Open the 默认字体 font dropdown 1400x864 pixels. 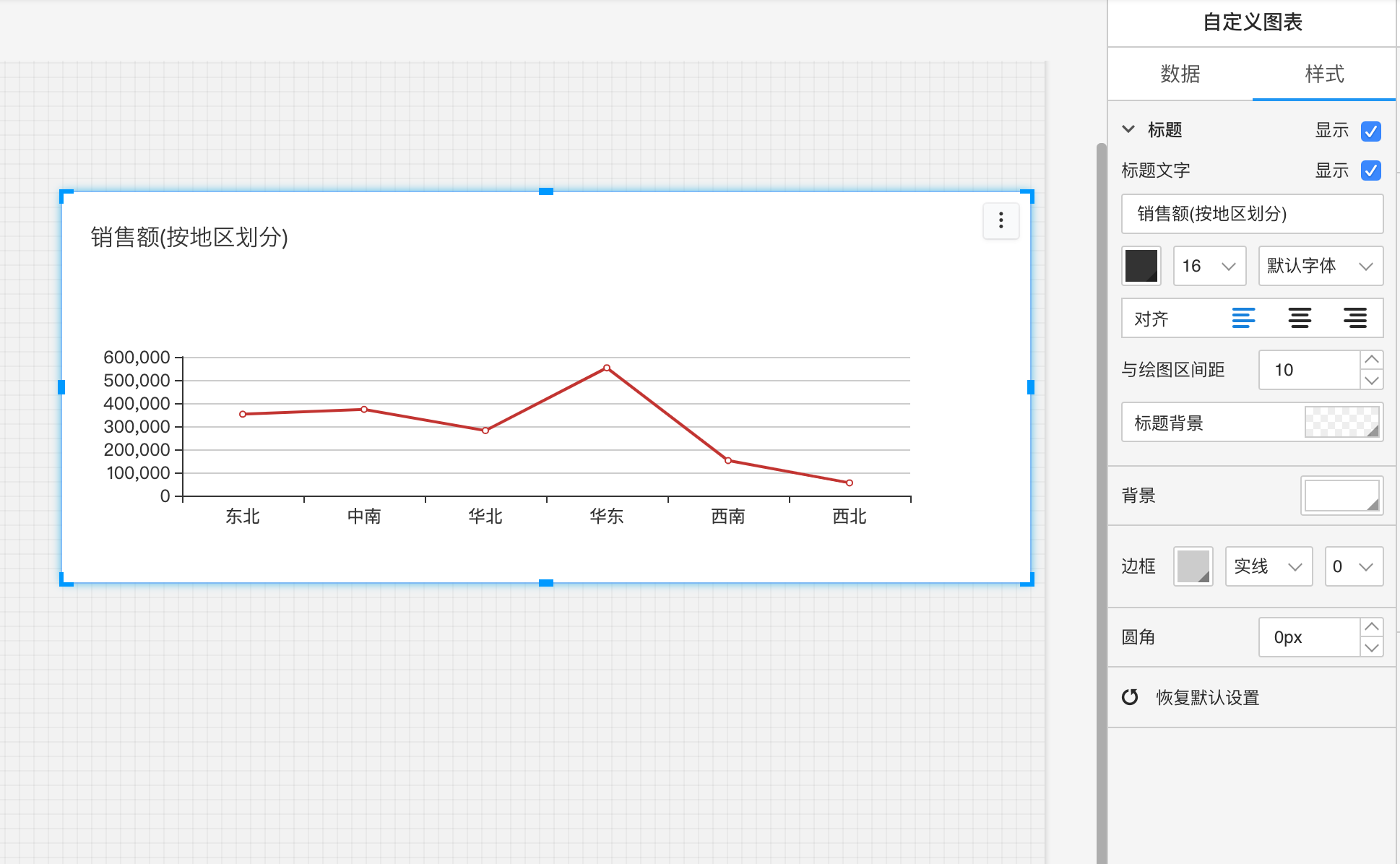pyautogui.click(x=1320, y=266)
